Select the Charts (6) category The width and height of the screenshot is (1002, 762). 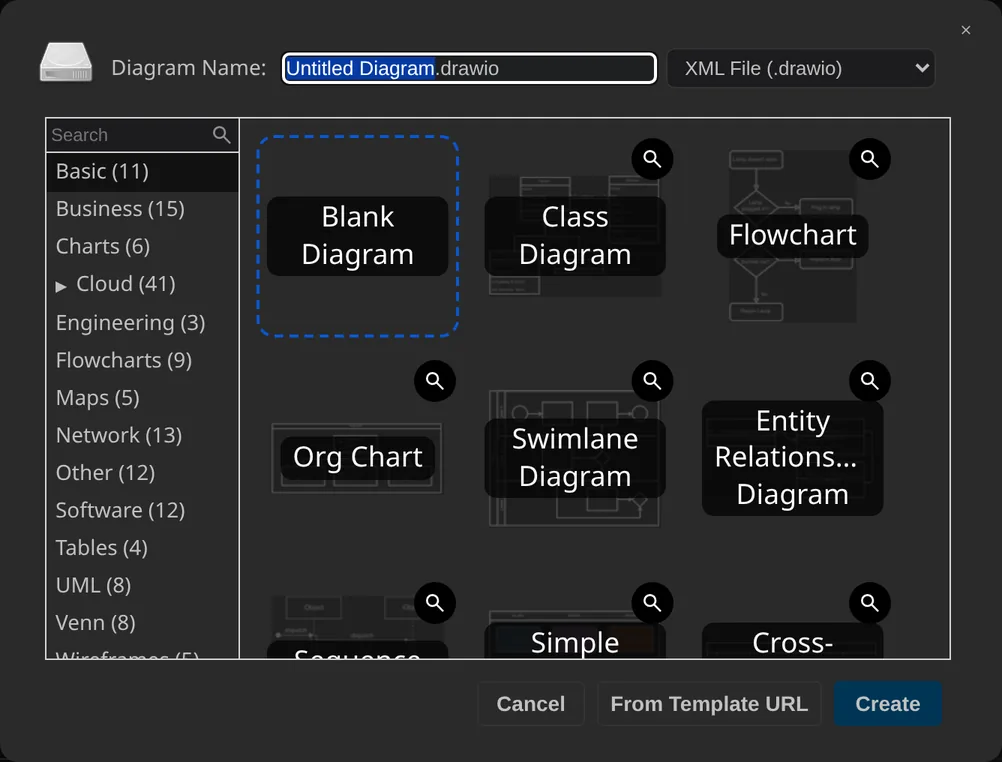click(142, 247)
